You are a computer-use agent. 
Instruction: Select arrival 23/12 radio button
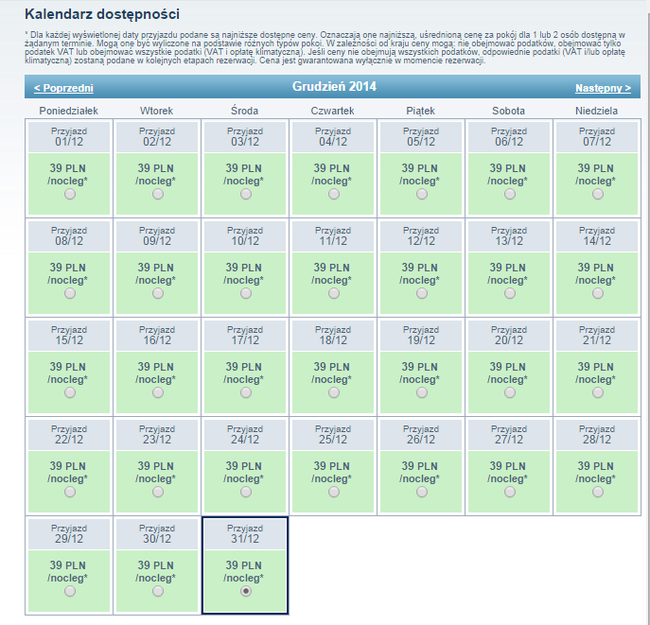pos(158,492)
